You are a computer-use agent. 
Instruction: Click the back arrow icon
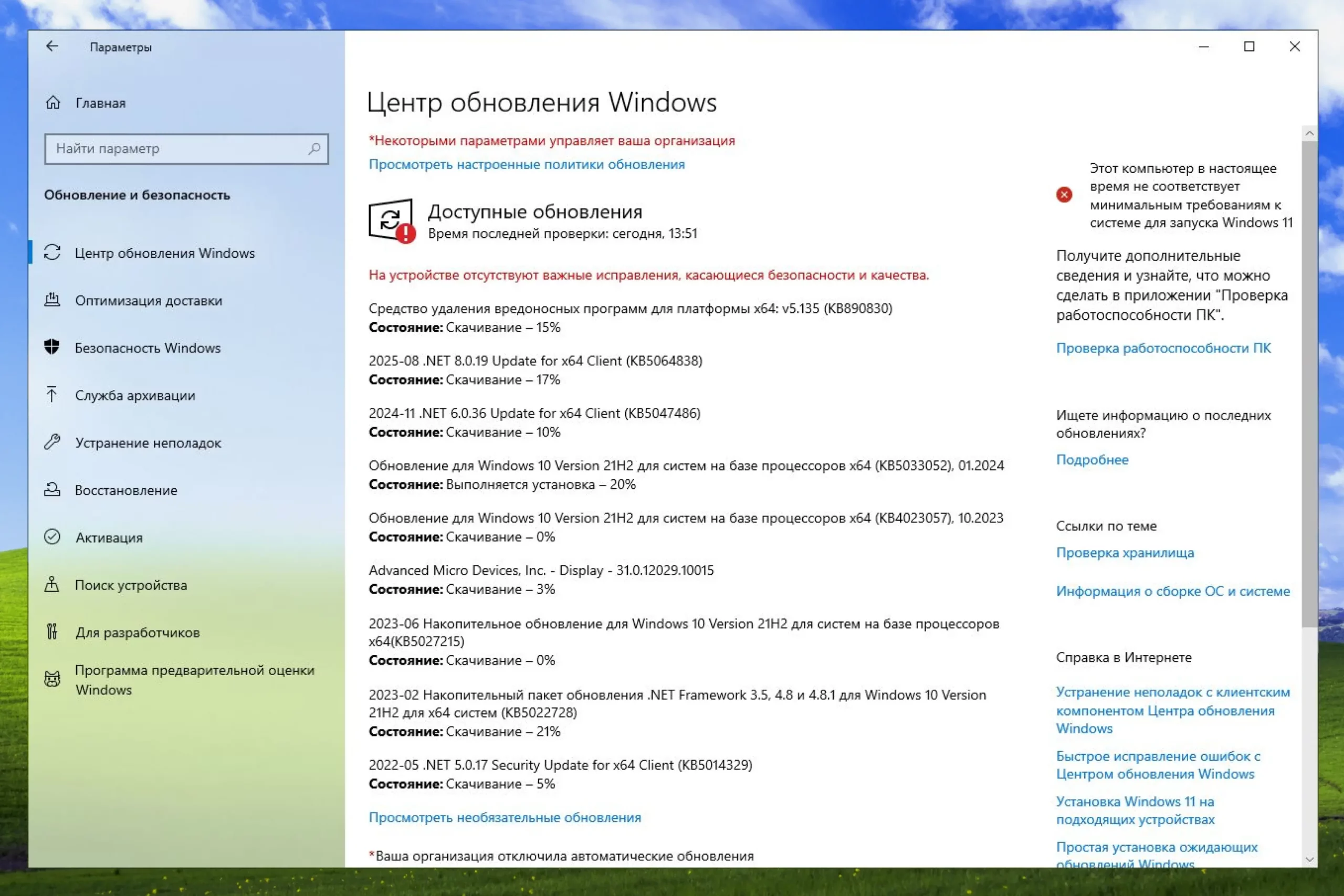click(52, 46)
